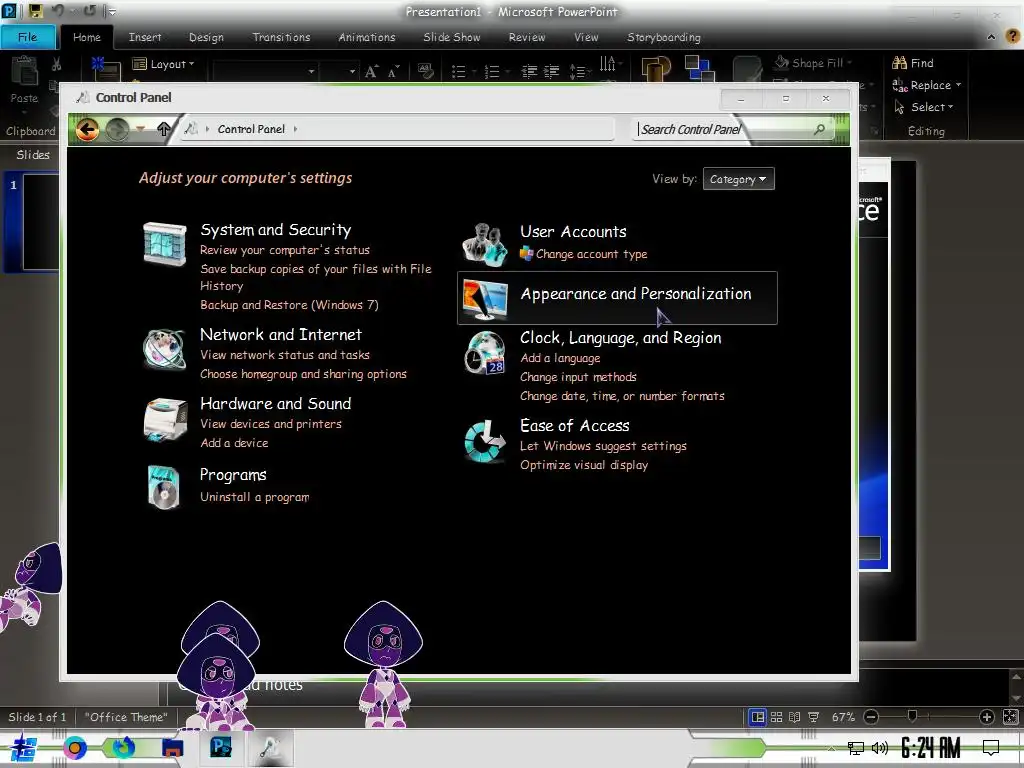Click the Decrease Font Size icon
Image resolution: width=1024 pixels, height=768 pixels.
(393, 72)
